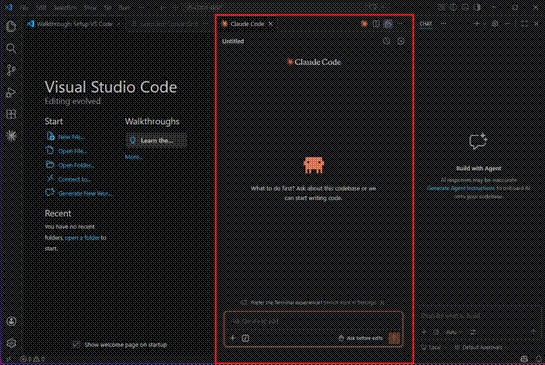Open the Default Approvals dropdown
545x365 pixels.
coord(479,347)
